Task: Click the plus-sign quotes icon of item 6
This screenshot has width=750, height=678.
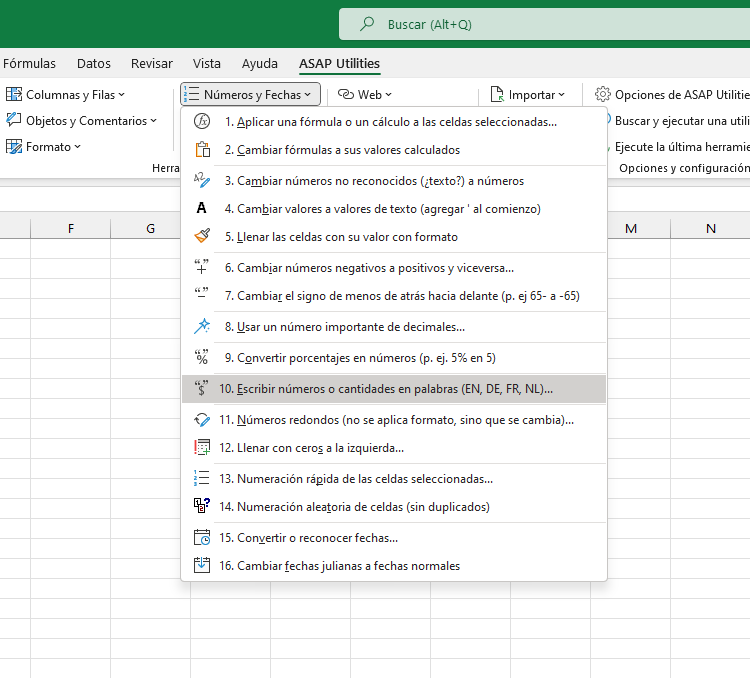Action: (x=202, y=267)
